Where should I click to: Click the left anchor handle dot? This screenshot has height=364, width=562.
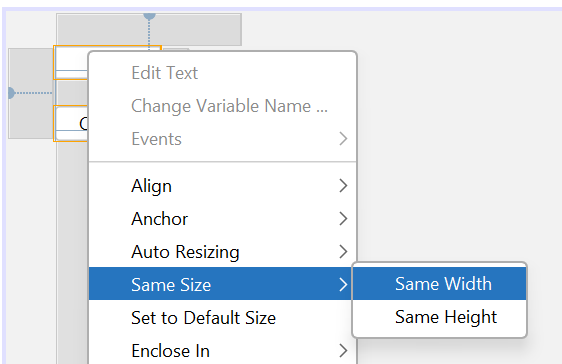tap(11, 93)
